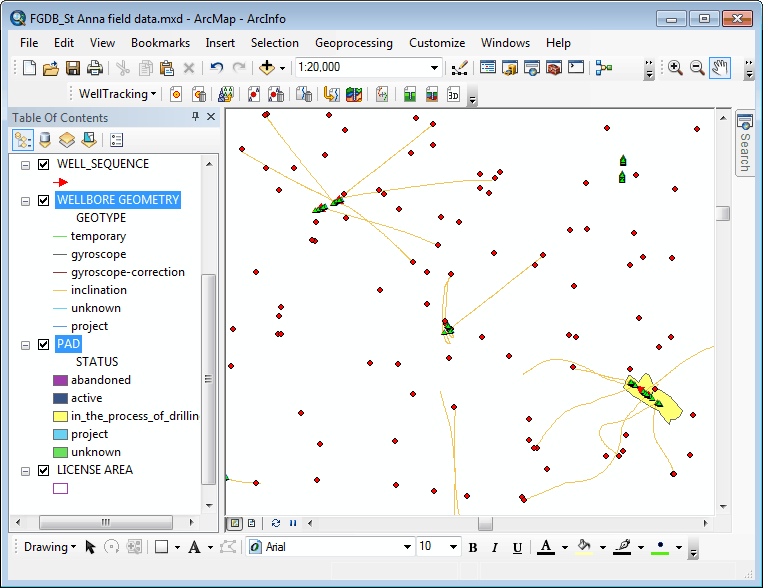
Task: Collapse the WELLBORE GEOMETRY layer
Action: [25, 202]
